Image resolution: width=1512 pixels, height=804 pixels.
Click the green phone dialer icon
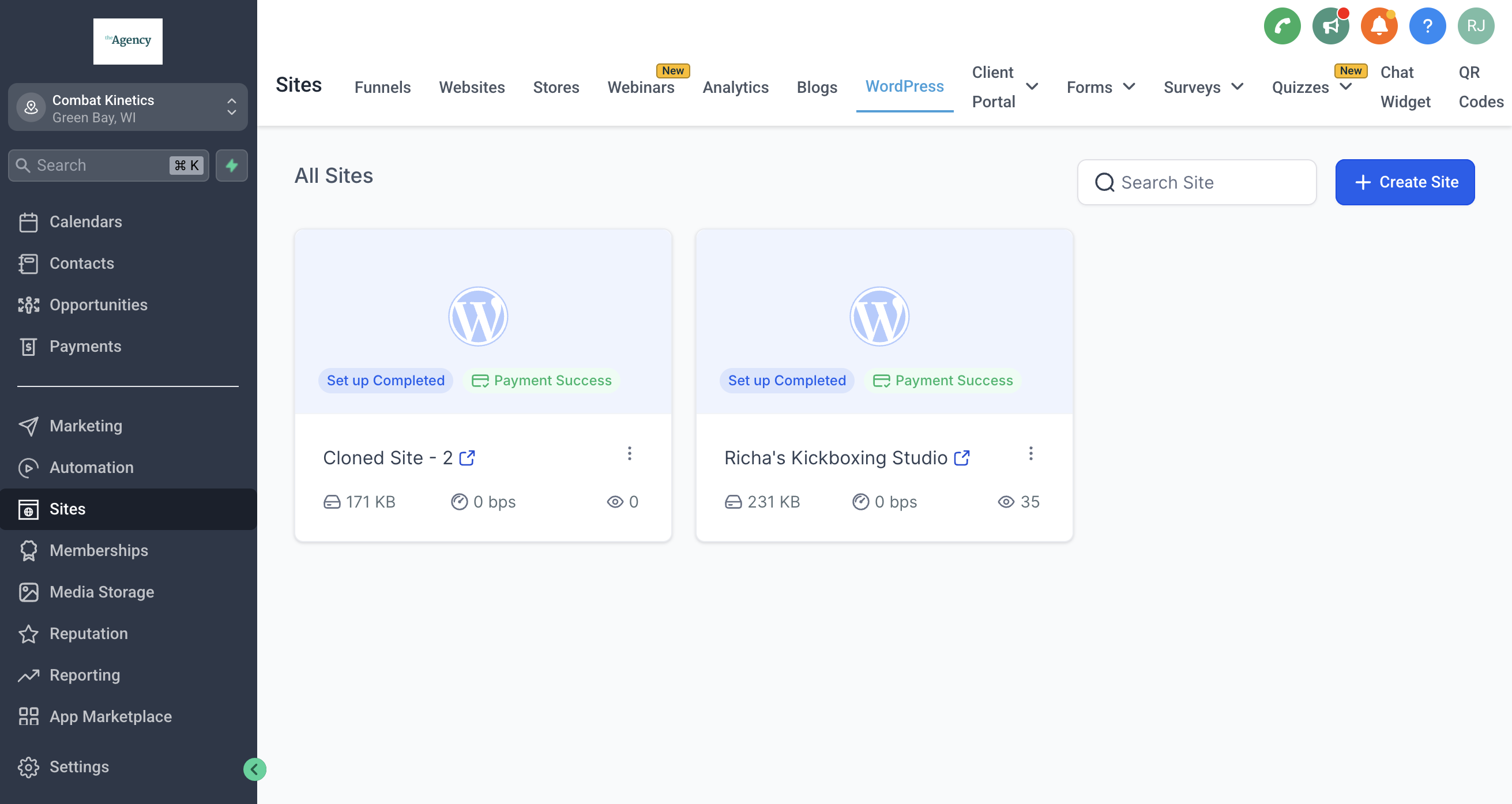pyautogui.click(x=1281, y=26)
